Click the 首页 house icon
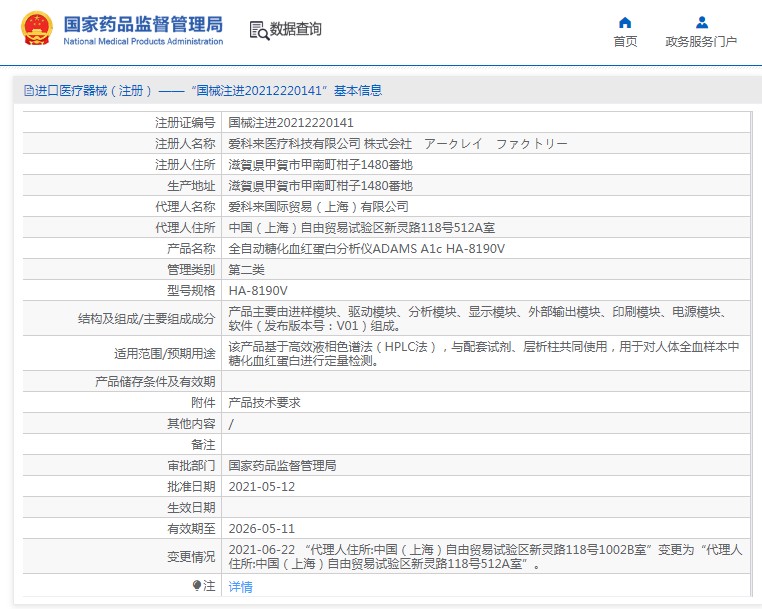Viewport: 762px width, 609px height. 625,22
